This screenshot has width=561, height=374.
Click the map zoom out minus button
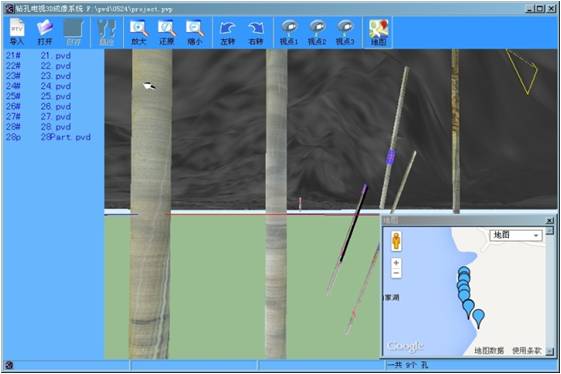pos(396,273)
